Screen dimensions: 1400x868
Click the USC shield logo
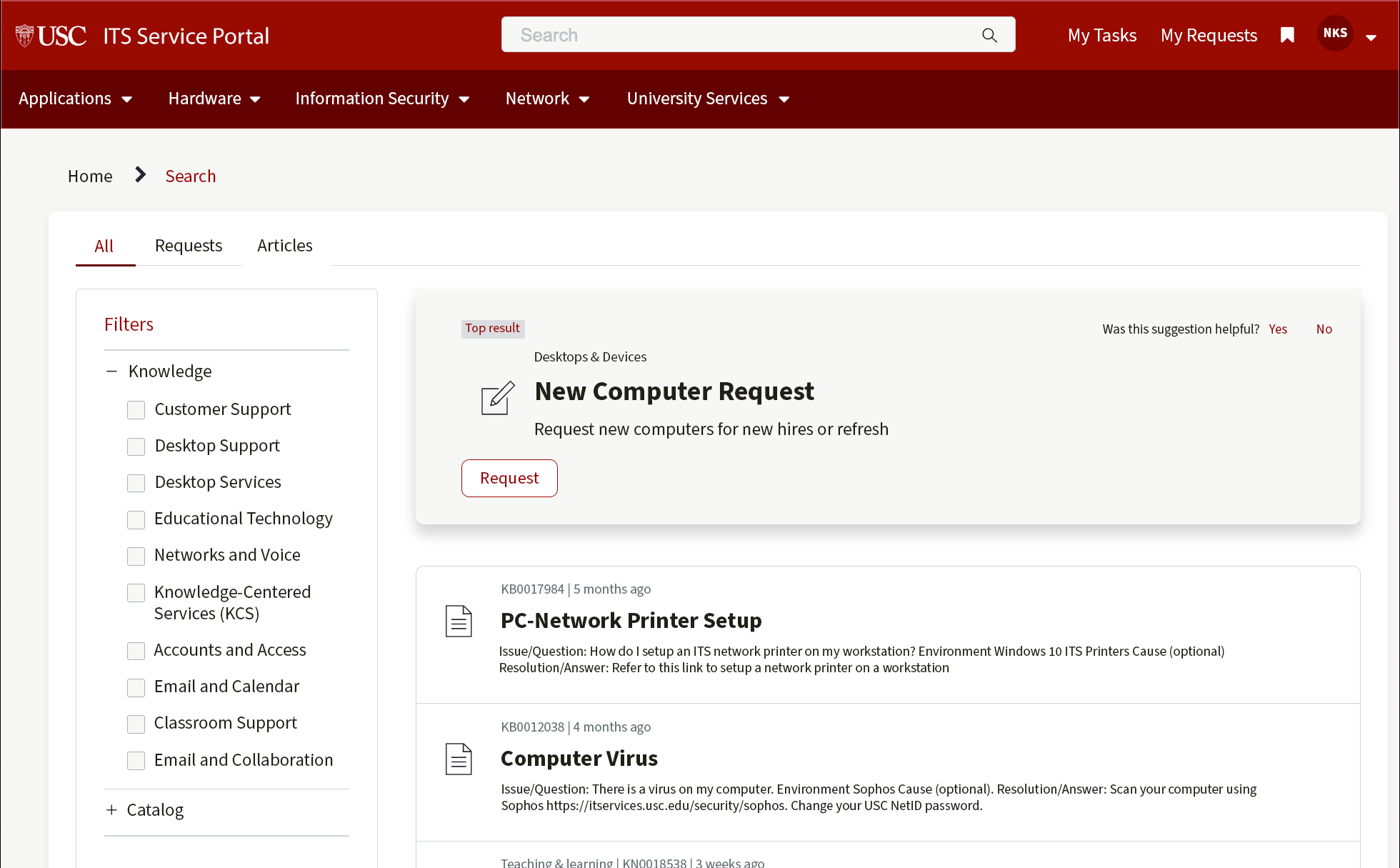click(x=25, y=36)
